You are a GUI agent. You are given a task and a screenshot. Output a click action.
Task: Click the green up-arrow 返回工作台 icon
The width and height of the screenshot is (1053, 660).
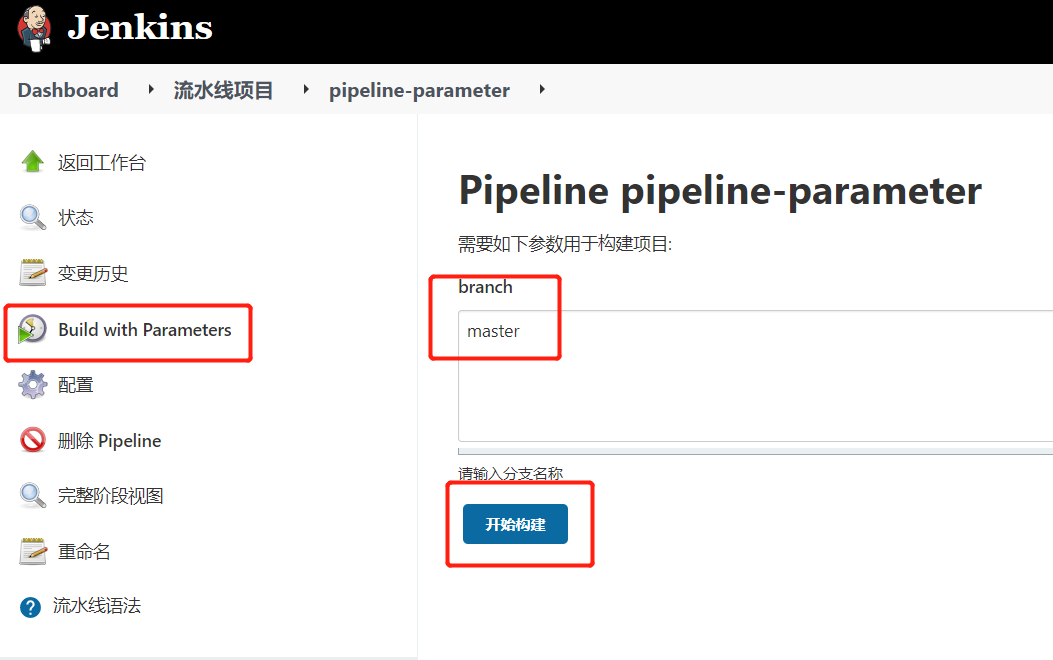tap(32, 162)
